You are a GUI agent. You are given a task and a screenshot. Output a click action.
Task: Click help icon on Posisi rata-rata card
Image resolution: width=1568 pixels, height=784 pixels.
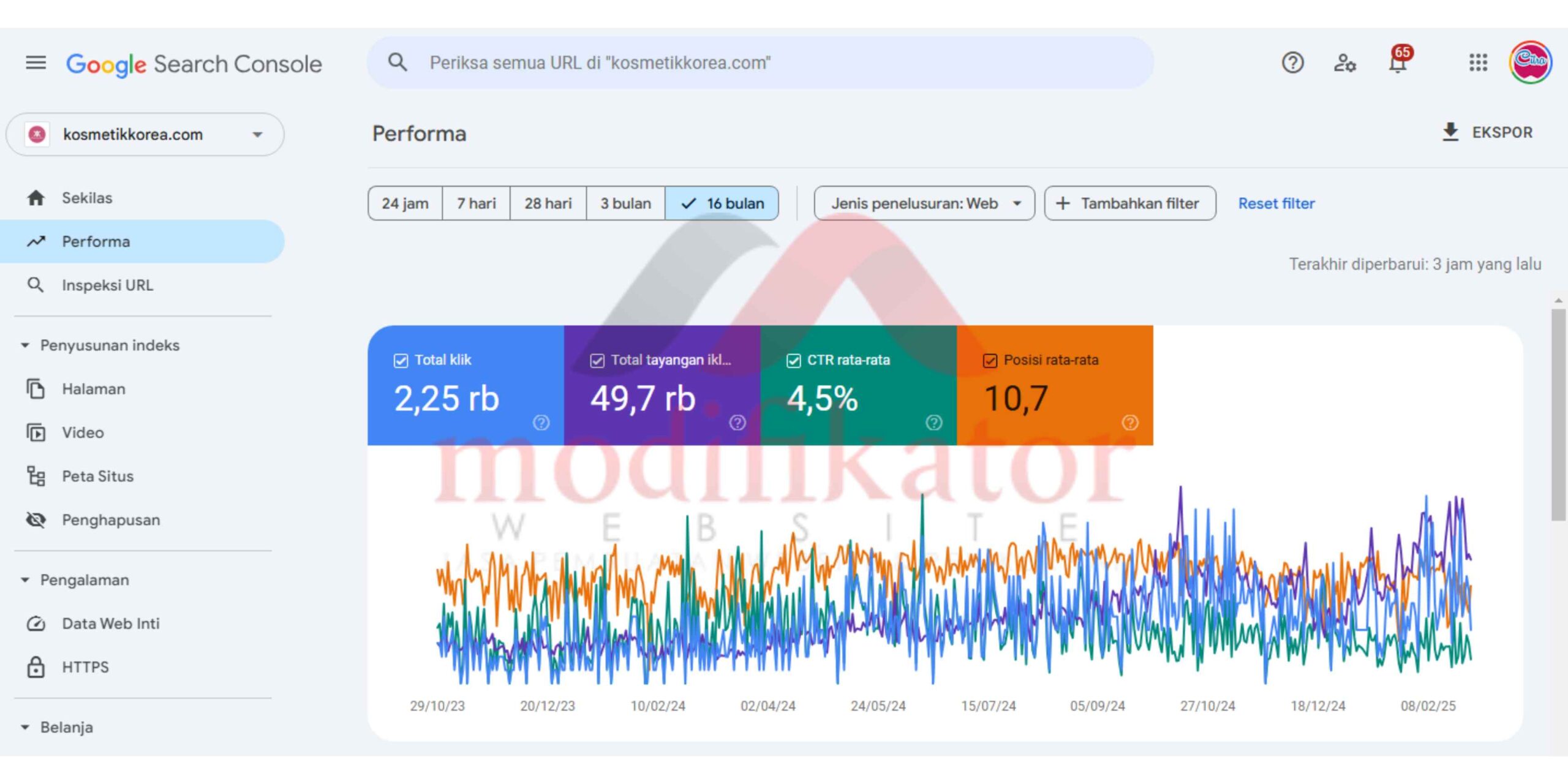coord(1130,423)
